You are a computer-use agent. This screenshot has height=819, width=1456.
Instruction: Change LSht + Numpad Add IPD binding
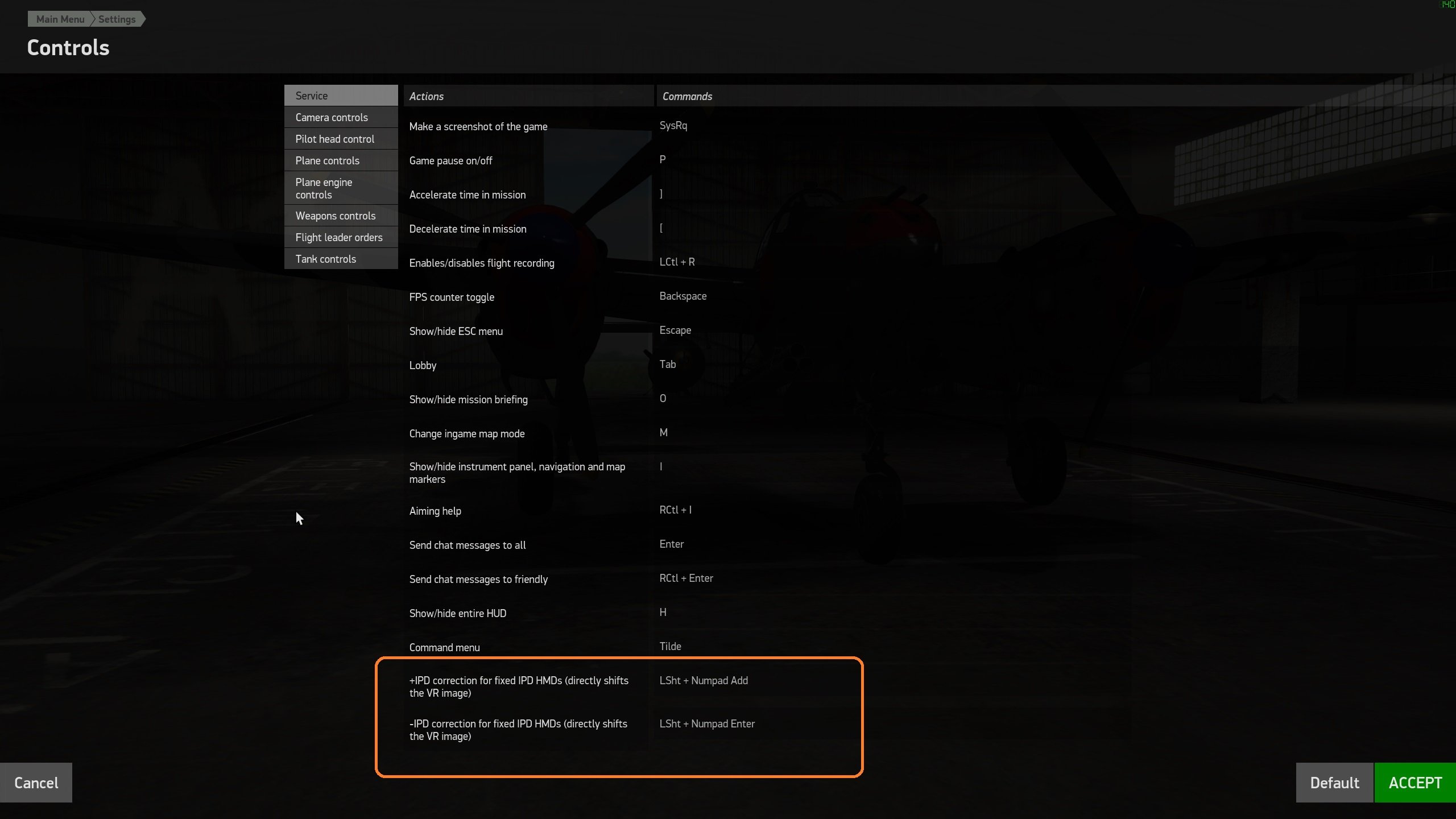pyautogui.click(x=704, y=680)
